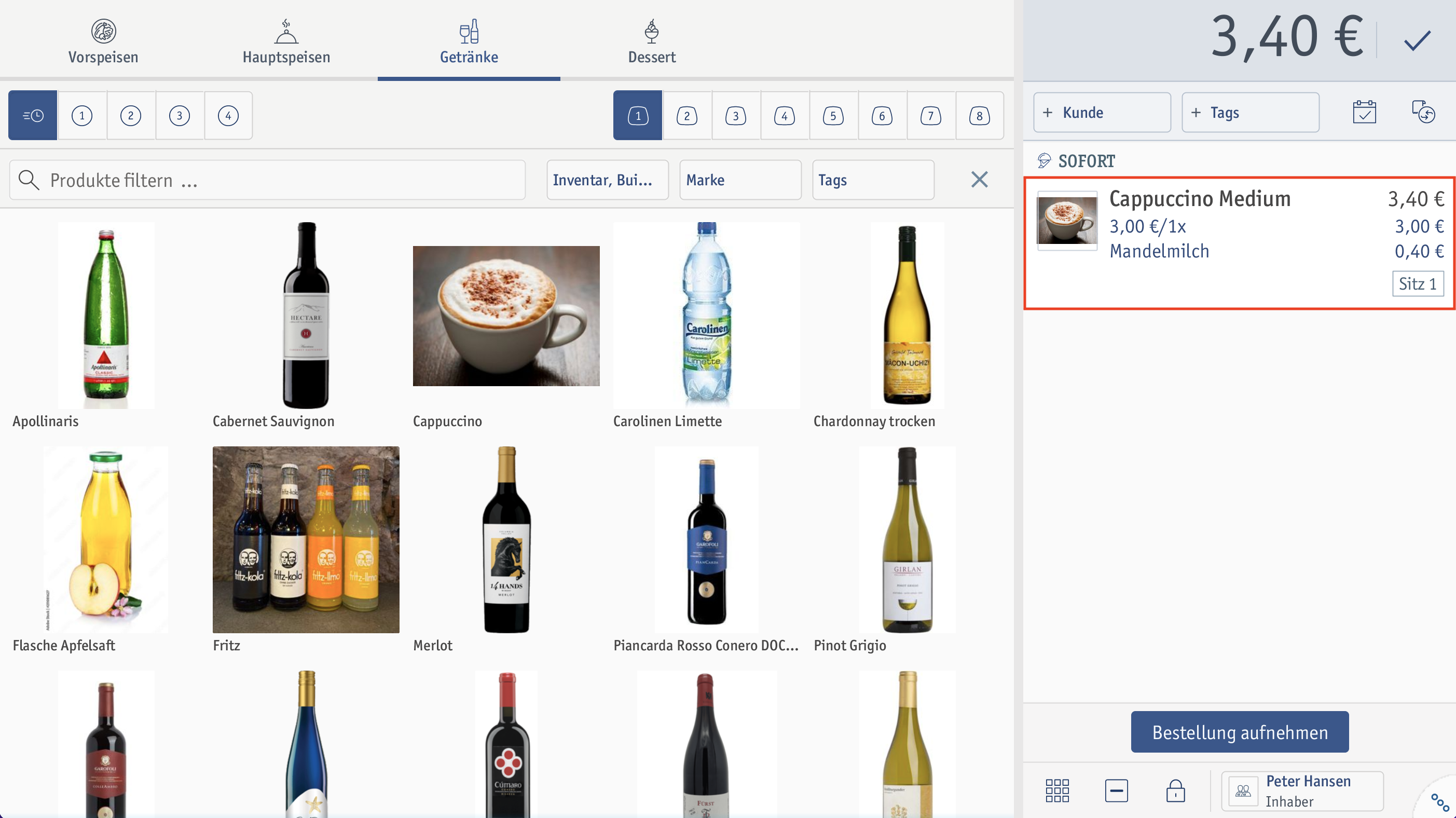
Task: Change the Sitz 1 seat label
Action: [1418, 283]
